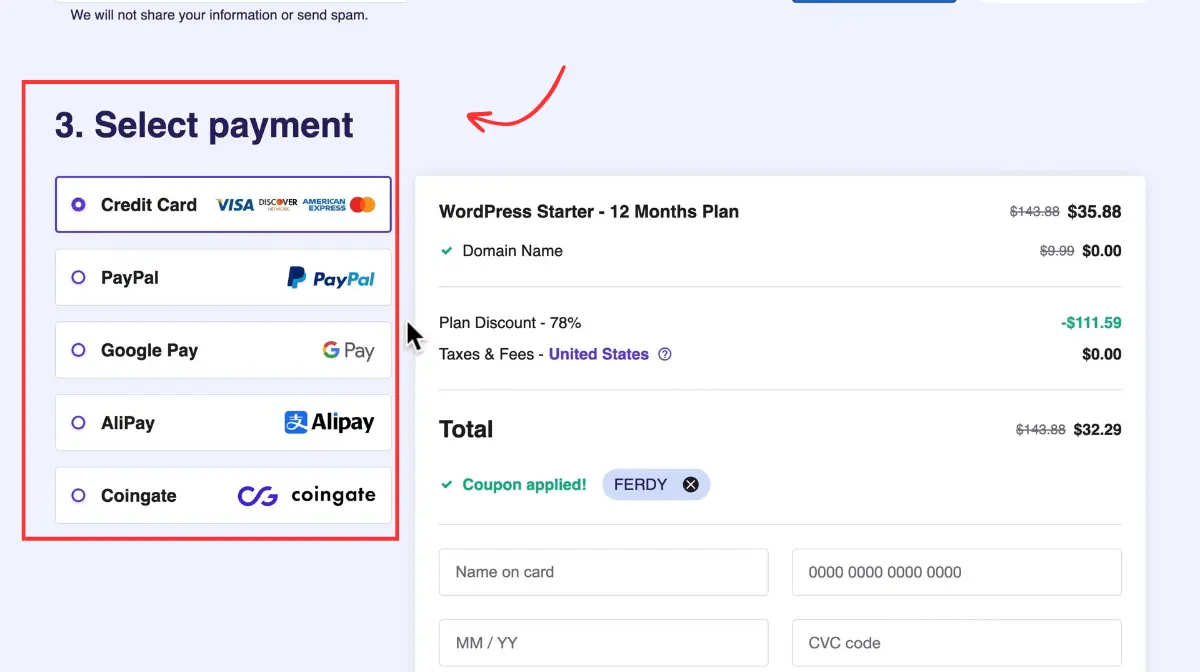Remove the FERDY coupon
Viewport: 1200px width, 672px height.
pyautogui.click(x=690, y=484)
